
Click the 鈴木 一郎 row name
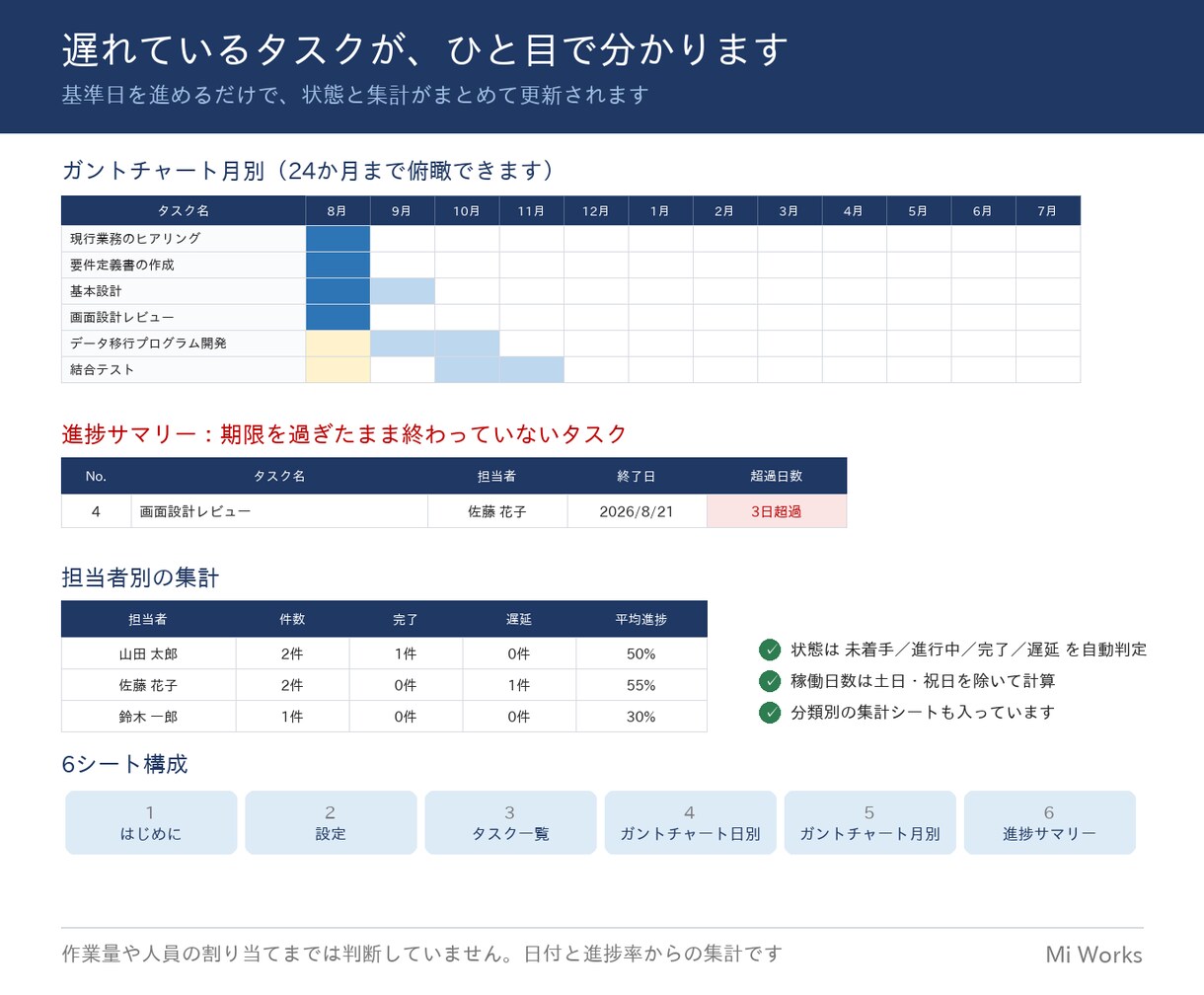148,717
